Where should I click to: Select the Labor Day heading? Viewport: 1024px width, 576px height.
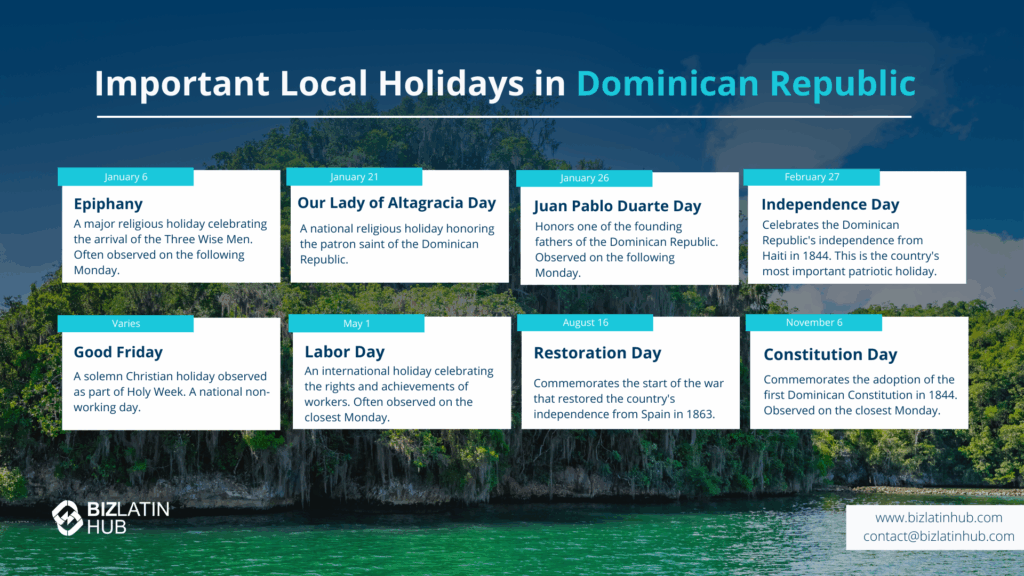[x=344, y=352]
